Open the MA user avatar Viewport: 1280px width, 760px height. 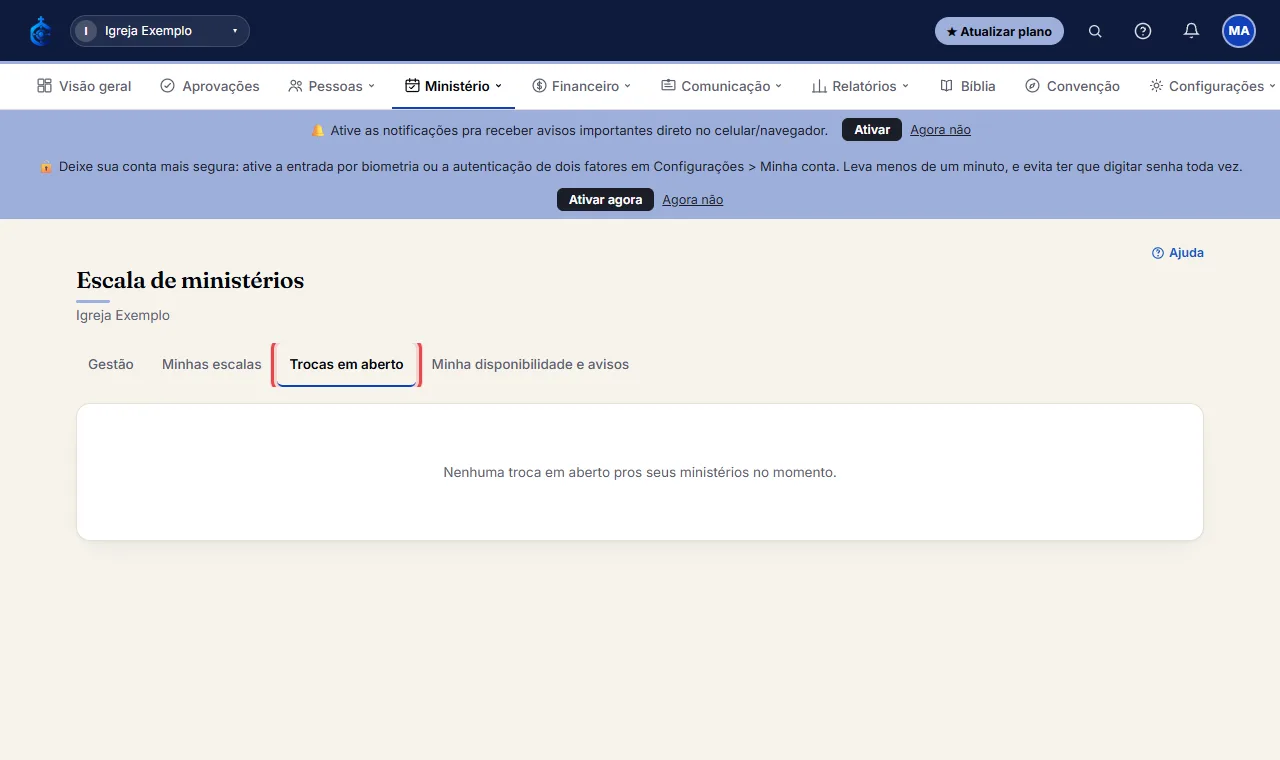[1239, 31]
